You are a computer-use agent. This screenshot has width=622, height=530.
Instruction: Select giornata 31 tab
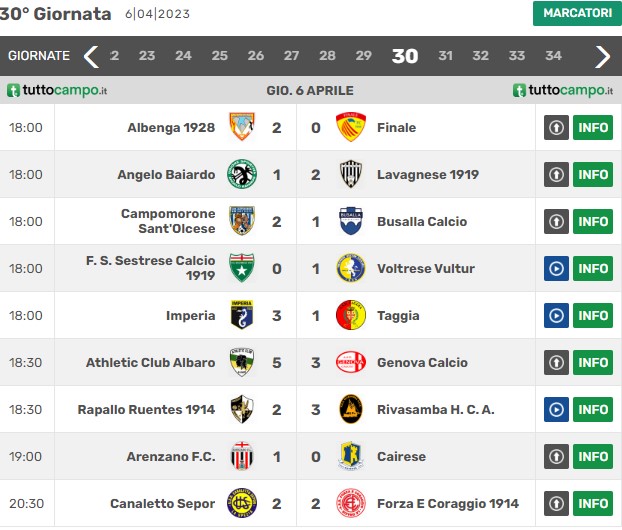coord(445,56)
